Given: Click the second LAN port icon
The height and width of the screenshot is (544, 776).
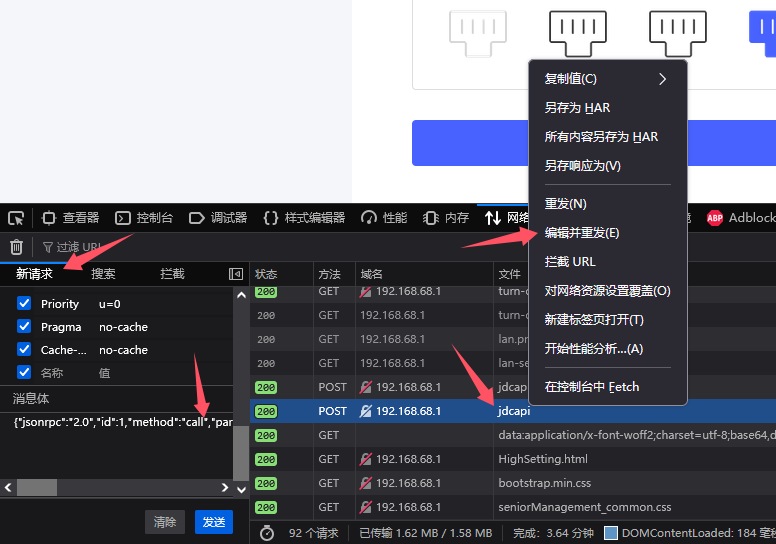Looking at the screenshot, I should tap(578, 33).
